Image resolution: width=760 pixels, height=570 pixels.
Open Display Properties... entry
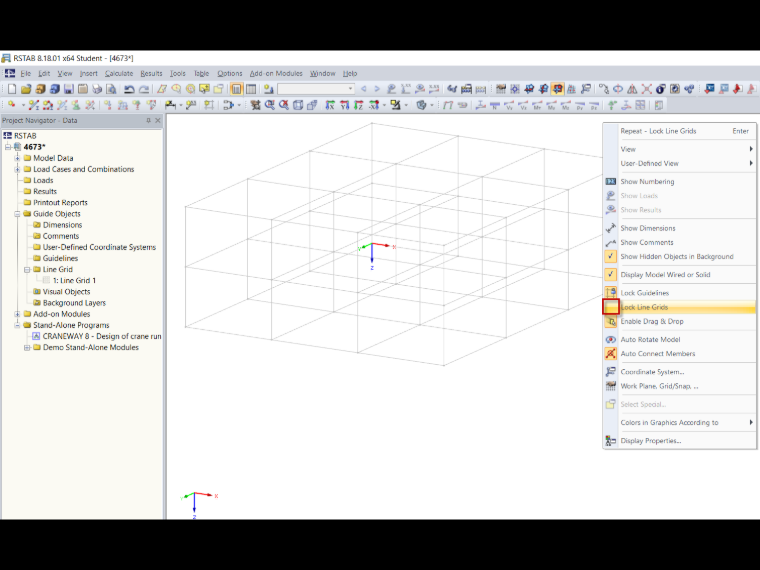680,441
